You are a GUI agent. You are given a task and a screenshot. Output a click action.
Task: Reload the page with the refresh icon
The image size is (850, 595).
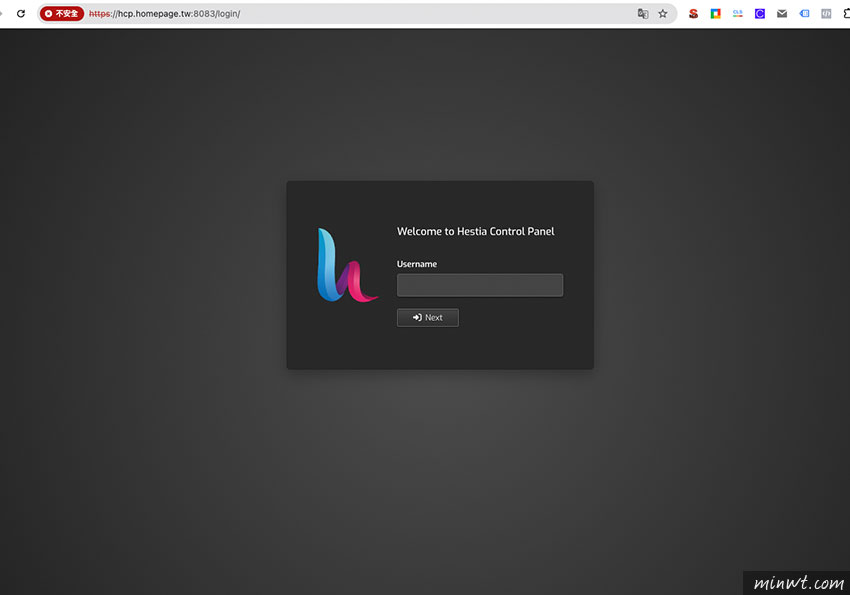pos(21,14)
